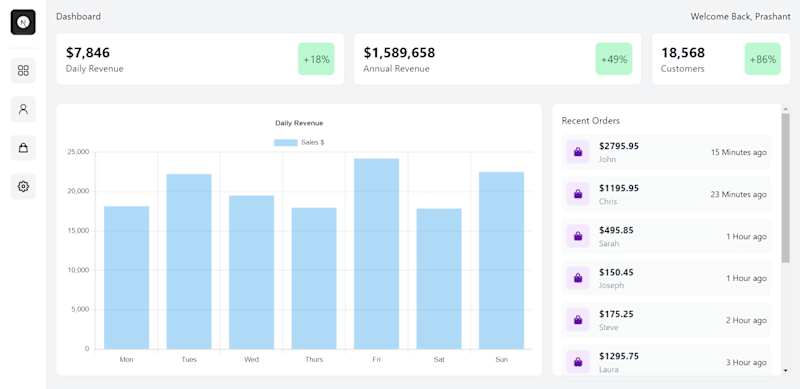
Task: Click the purple bag icon beside Sarah's order
Action: pyautogui.click(x=578, y=236)
